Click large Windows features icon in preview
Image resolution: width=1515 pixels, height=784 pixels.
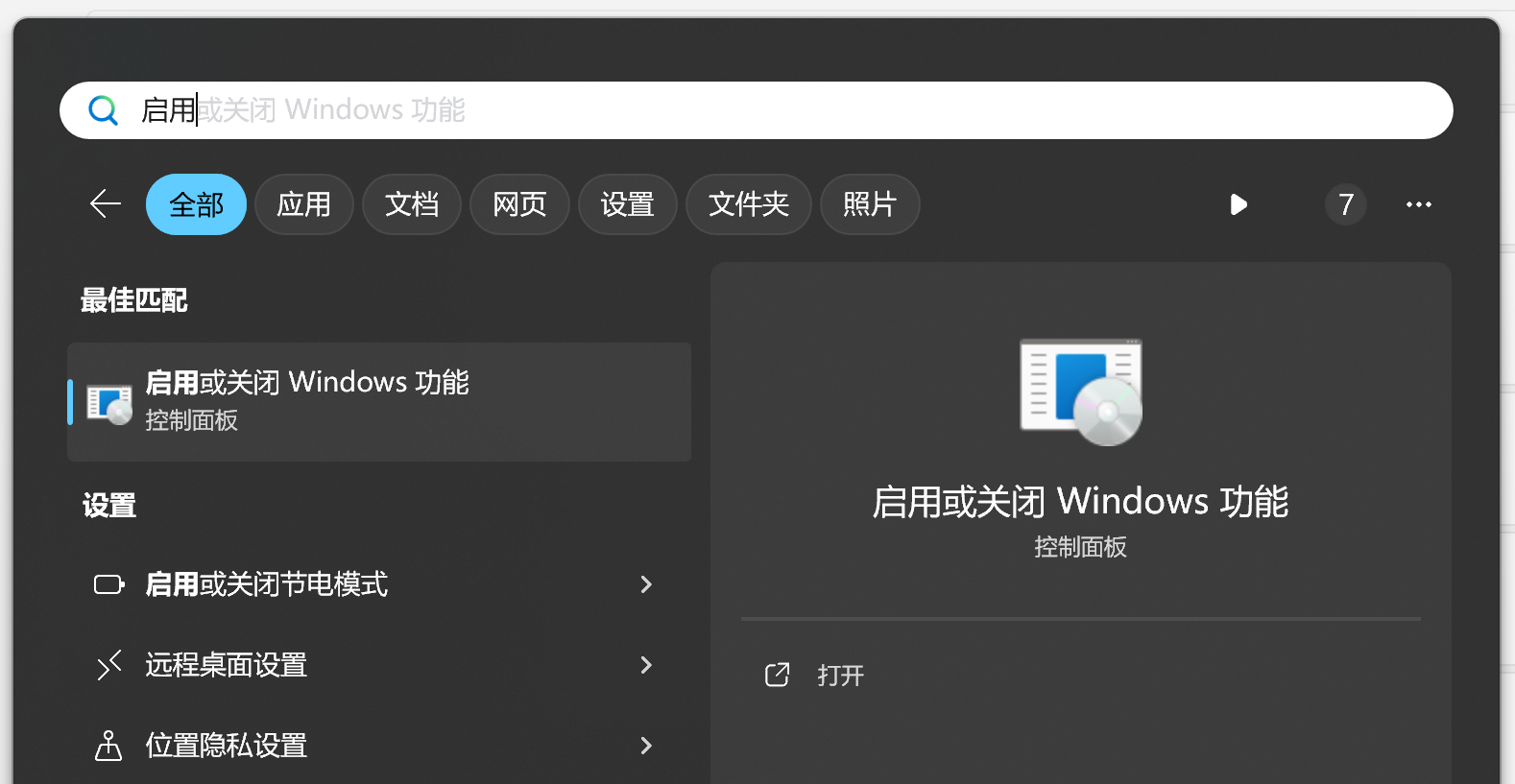point(1081,392)
